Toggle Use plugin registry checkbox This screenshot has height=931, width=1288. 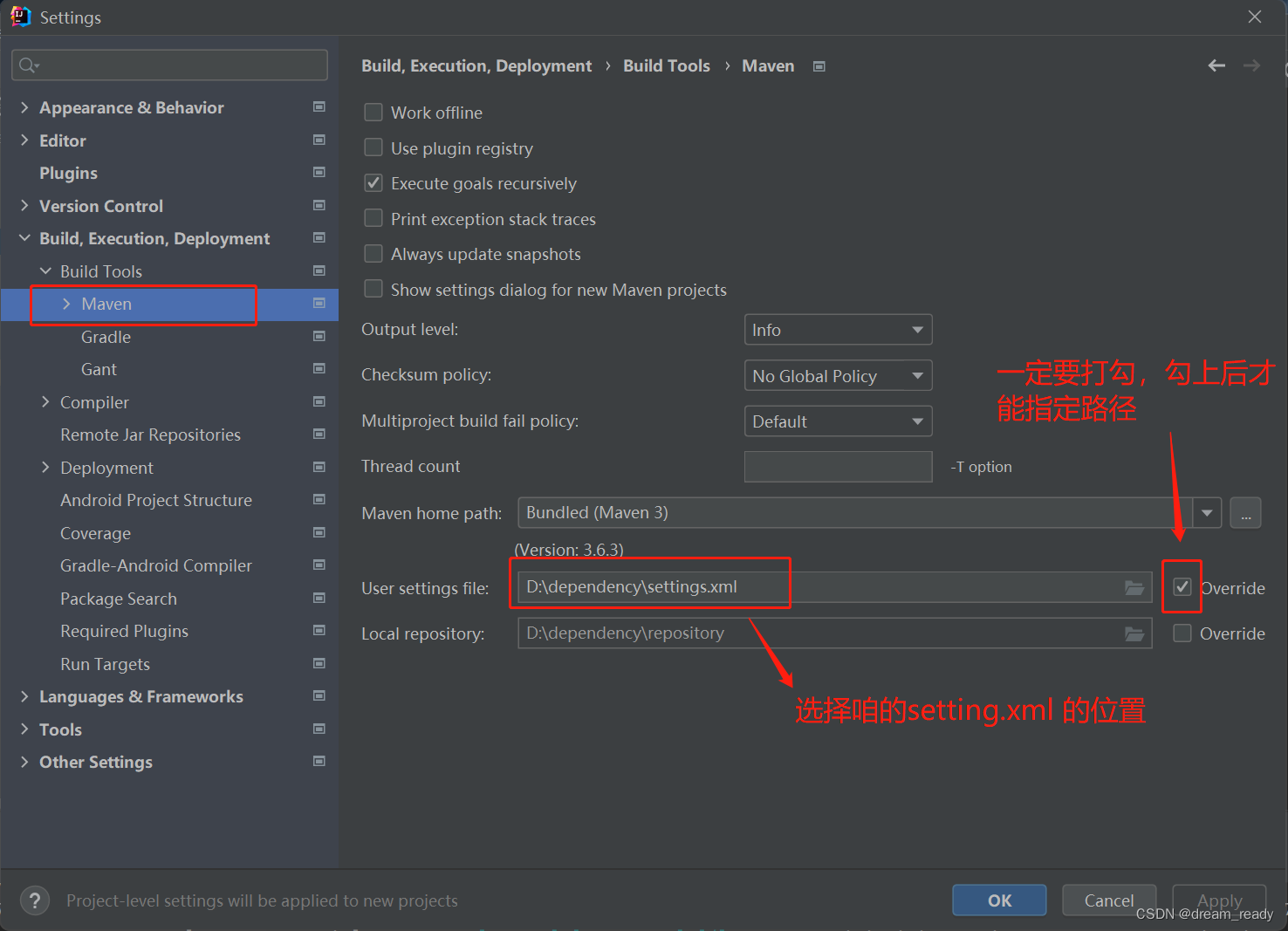coord(373,147)
